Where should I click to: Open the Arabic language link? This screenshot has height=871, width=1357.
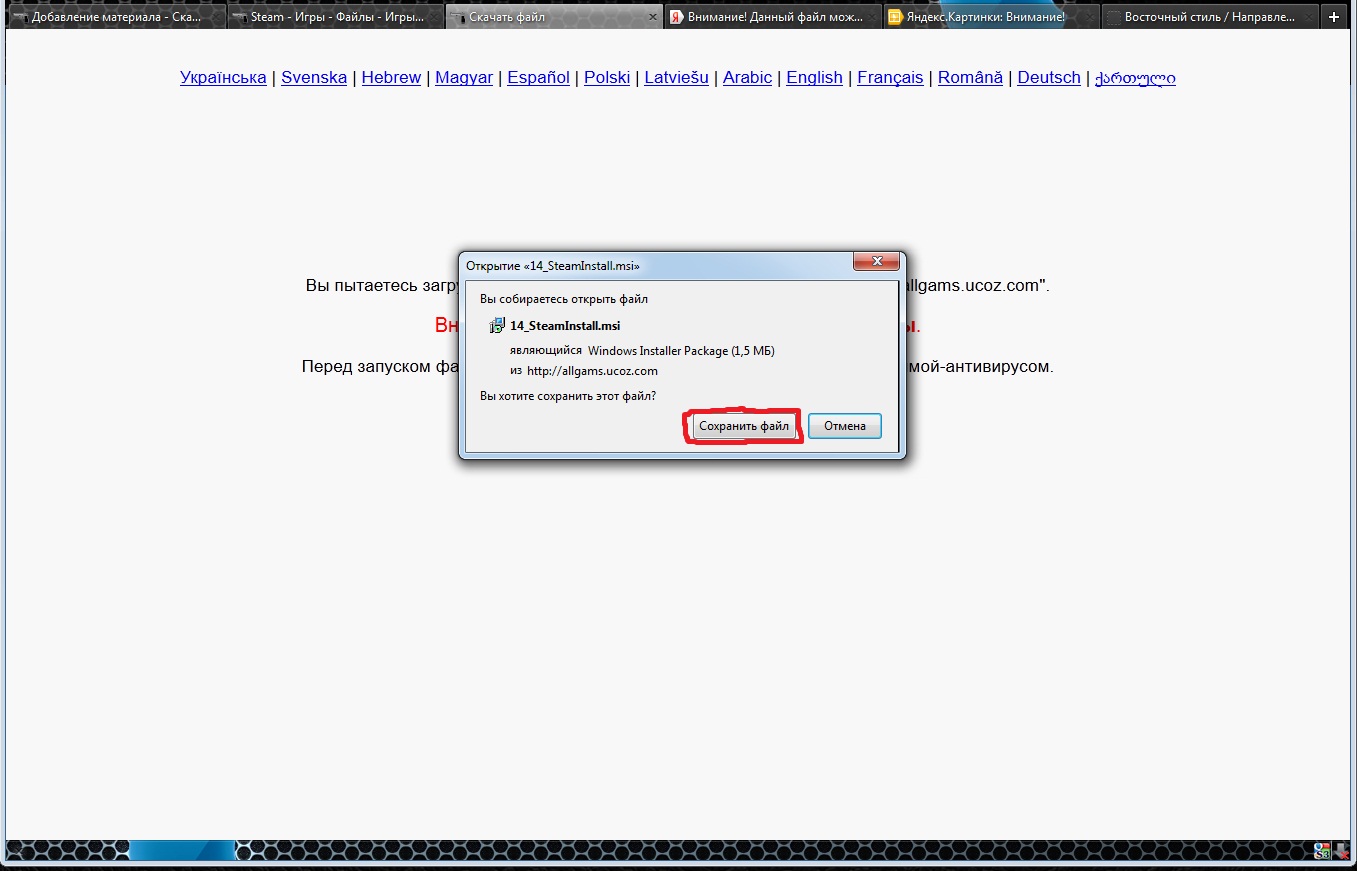pyautogui.click(x=747, y=77)
